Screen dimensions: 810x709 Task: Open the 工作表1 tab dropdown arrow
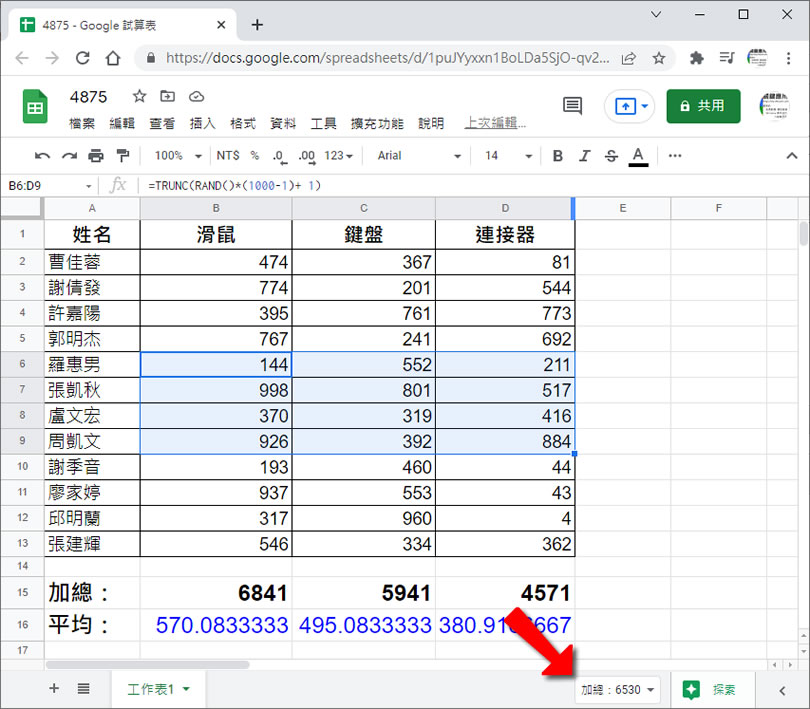coord(186,689)
